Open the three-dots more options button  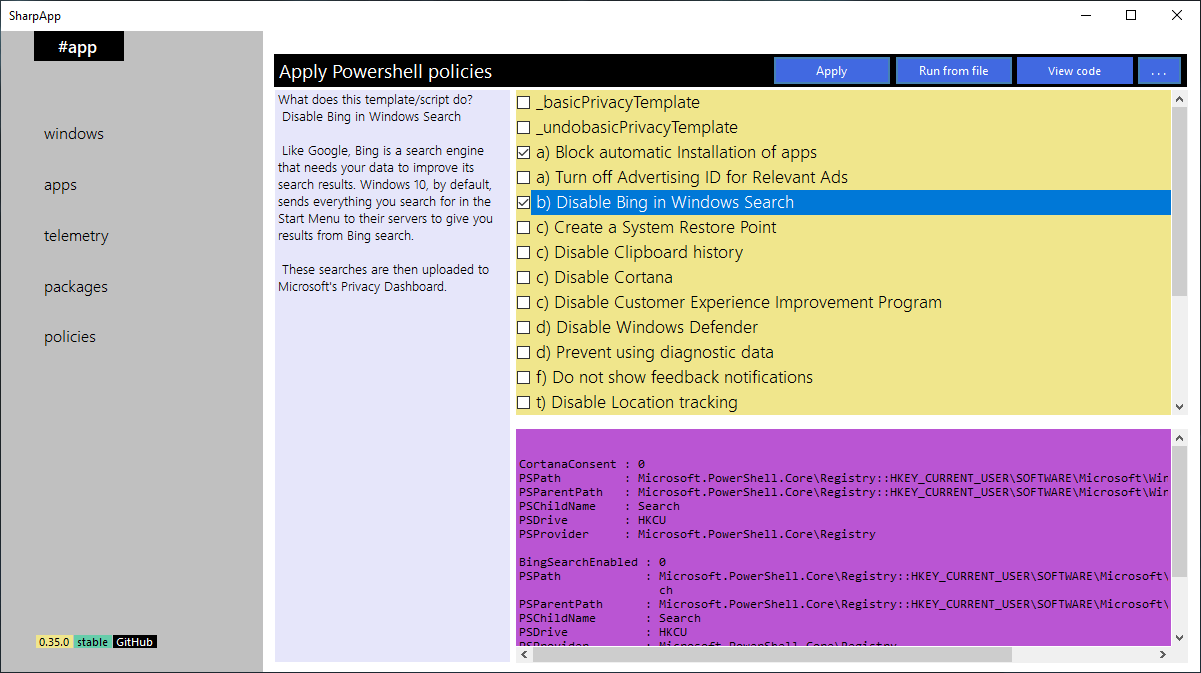(x=1159, y=71)
